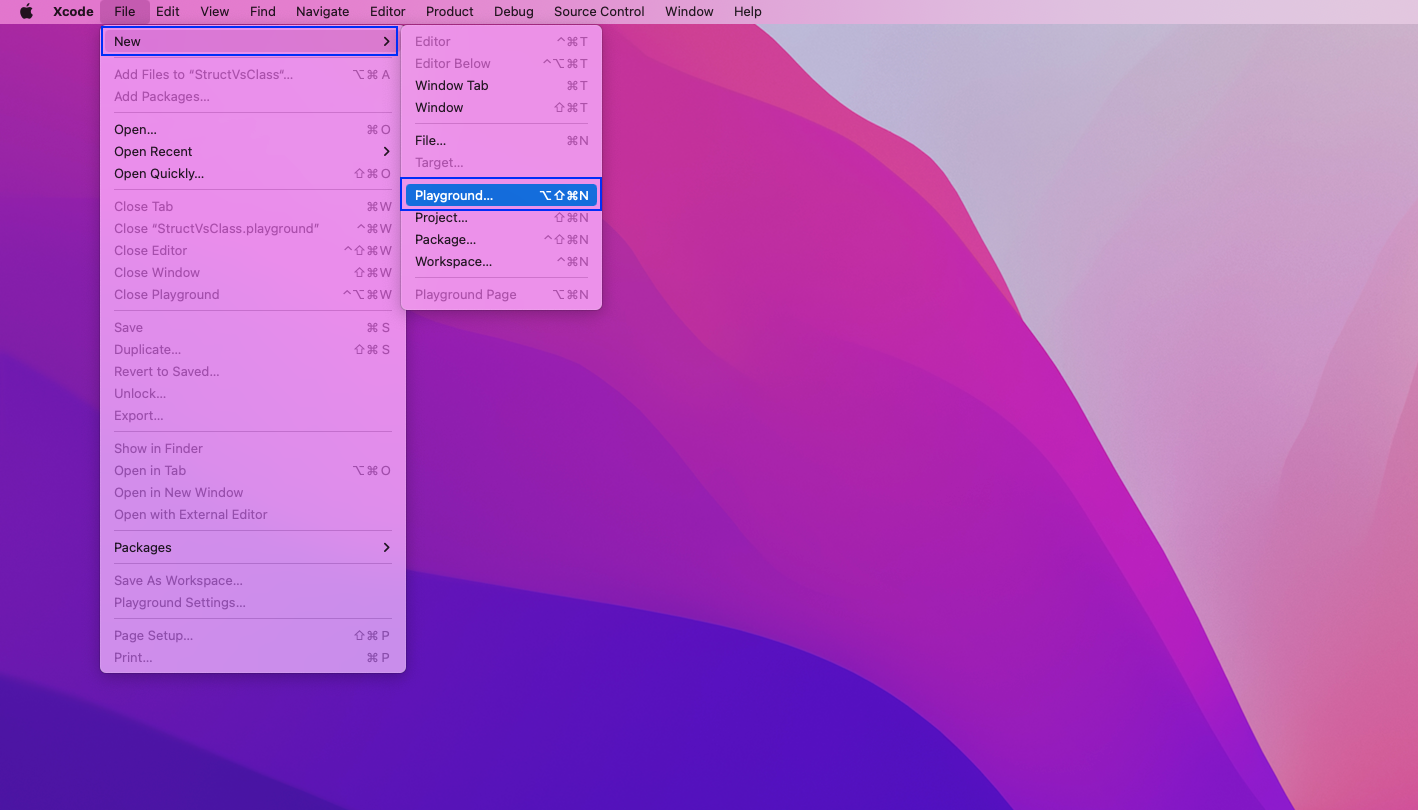Viewport: 1418px width, 810px height.
Task: Close the open File menu
Action: click(125, 12)
